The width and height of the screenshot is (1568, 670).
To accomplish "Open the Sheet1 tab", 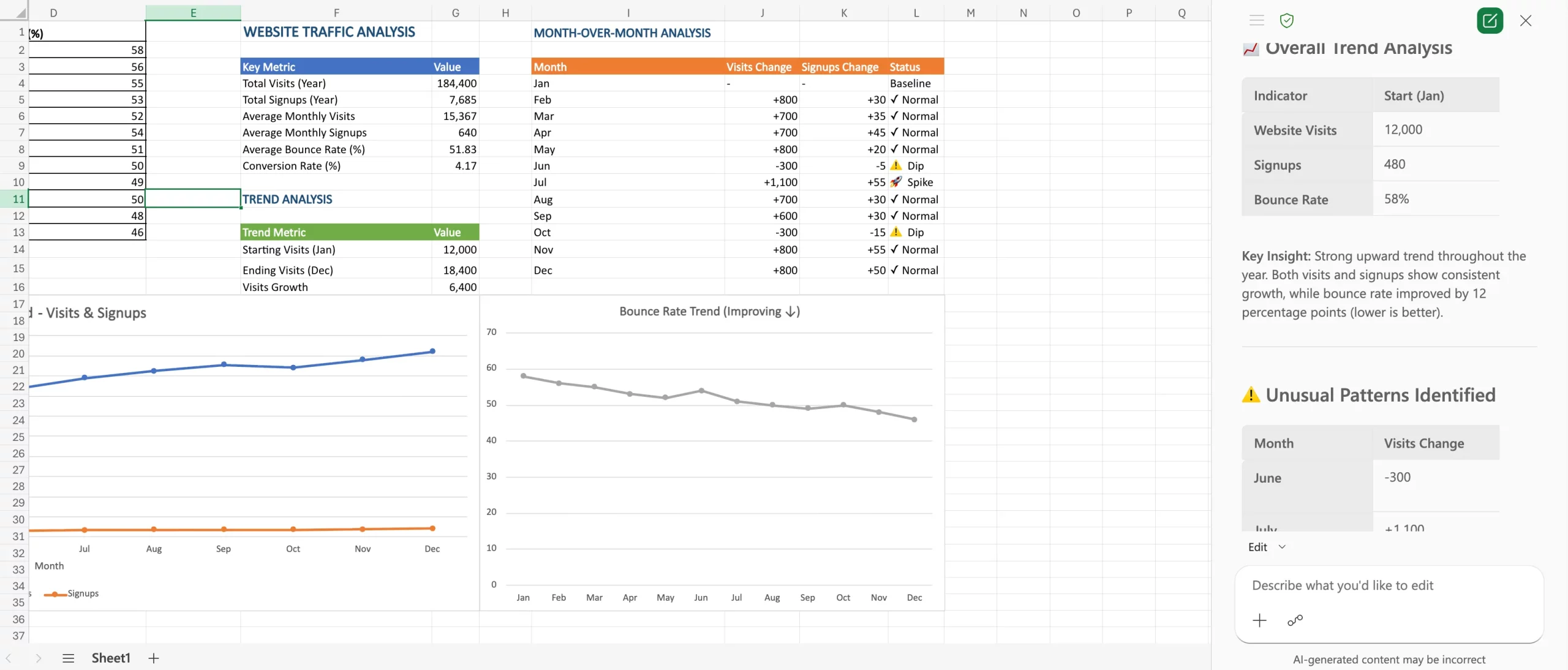I will [111, 658].
